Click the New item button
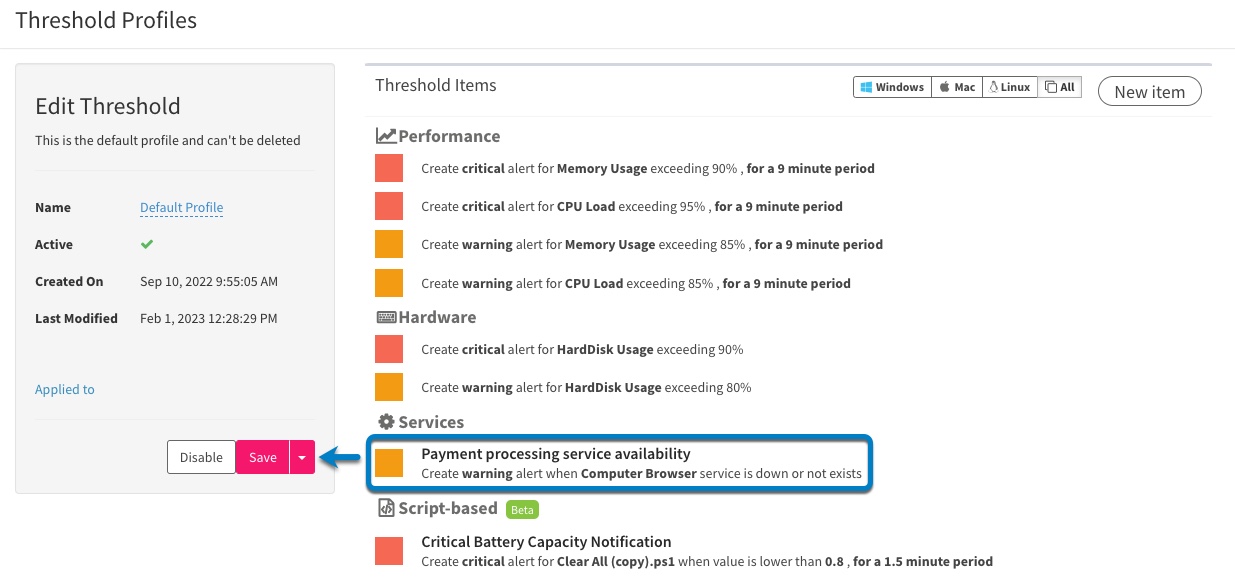The height and width of the screenshot is (588, 1235). click(1150, 92)
